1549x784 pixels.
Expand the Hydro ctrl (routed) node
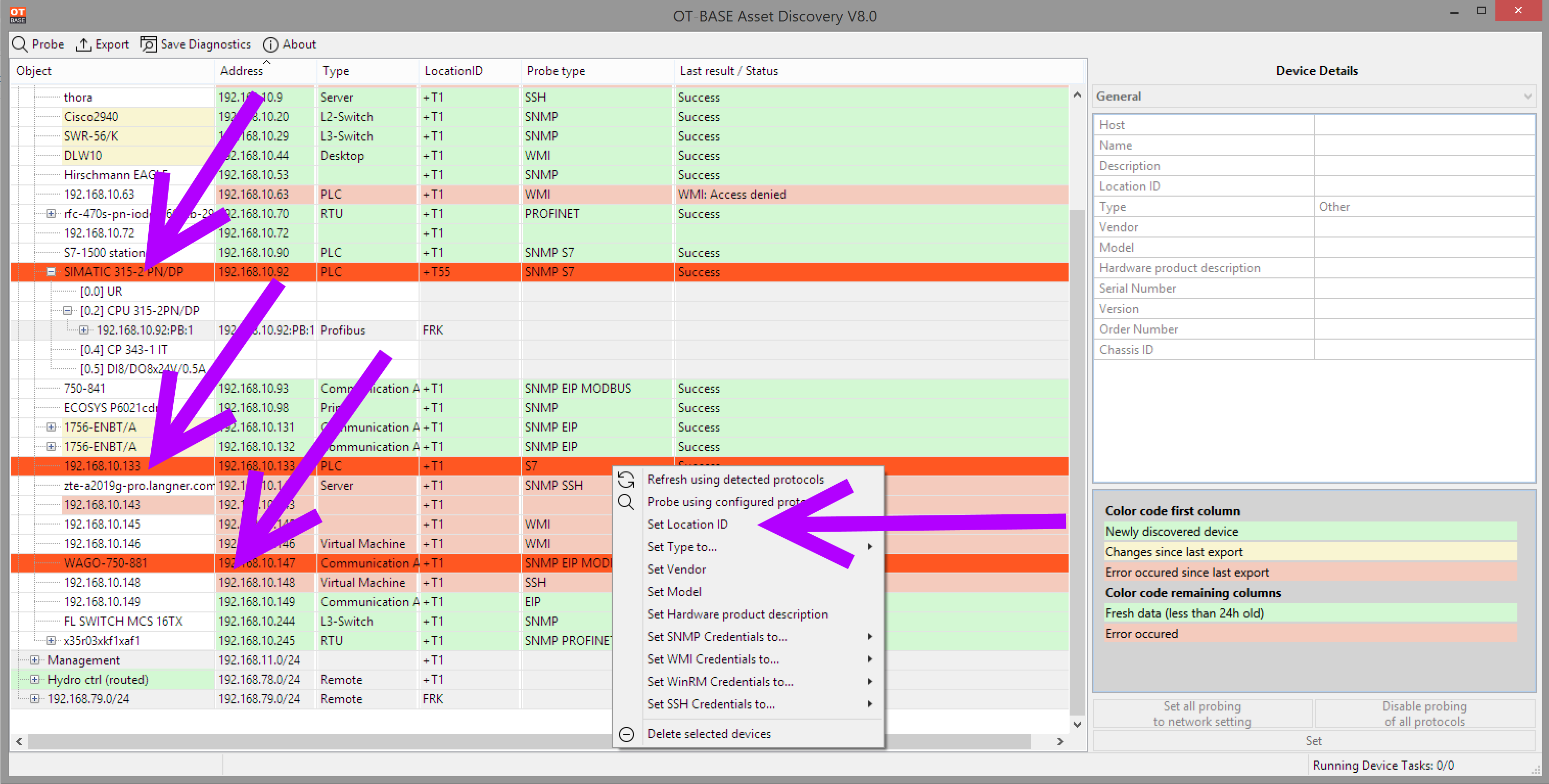pyautogui.click(x=35, y=679)
